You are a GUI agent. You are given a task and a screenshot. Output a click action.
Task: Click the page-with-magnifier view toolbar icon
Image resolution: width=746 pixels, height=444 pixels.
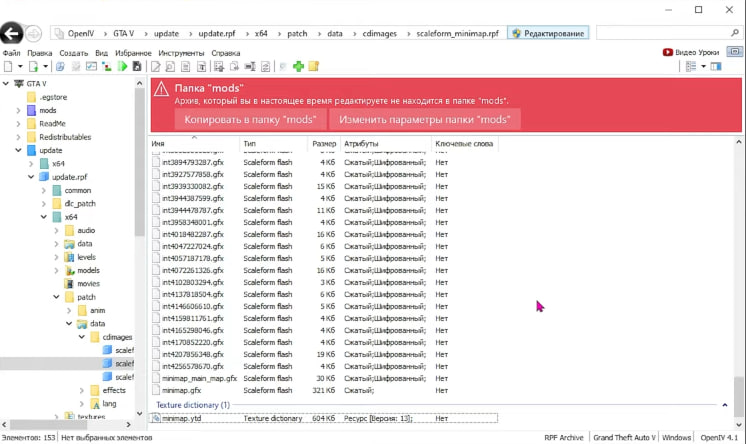170,67
